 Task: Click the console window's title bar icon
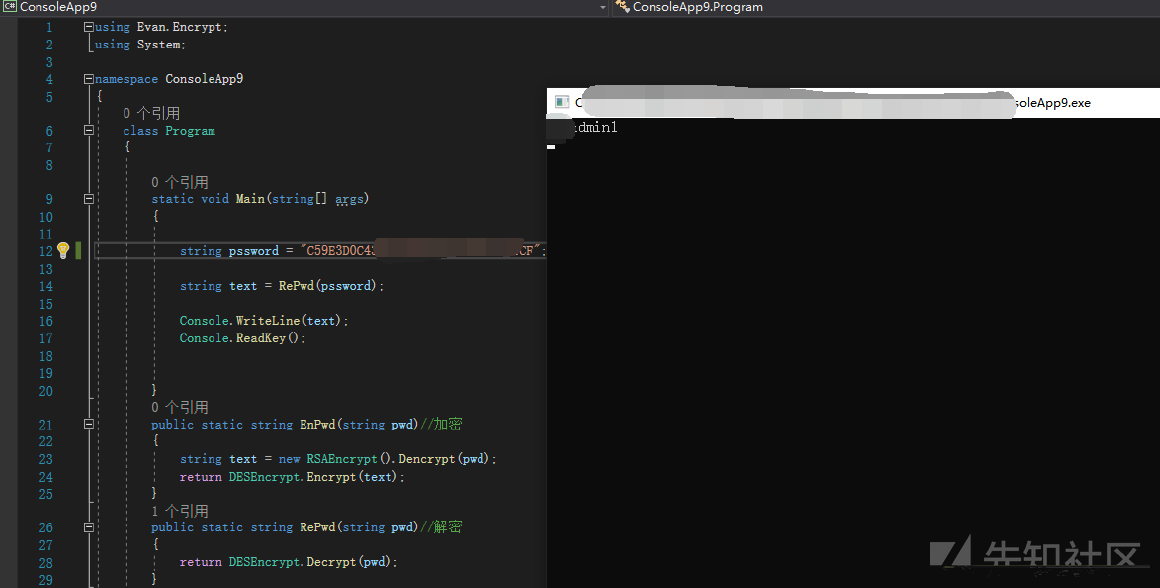pos(562,102)
